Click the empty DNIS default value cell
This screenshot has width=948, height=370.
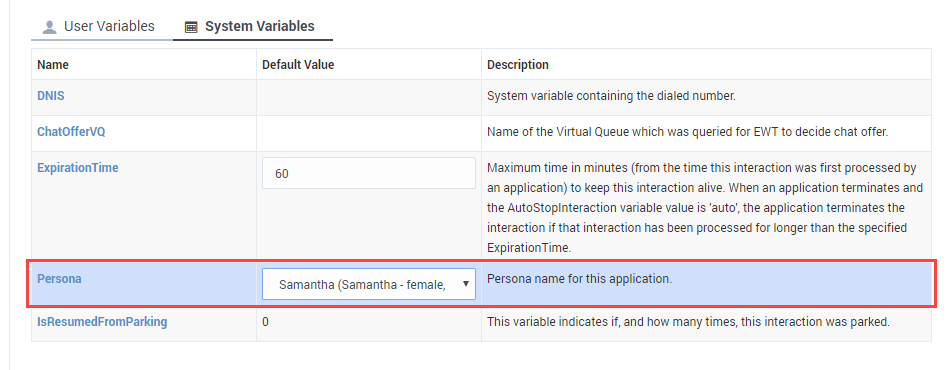(x=369, y=97)
